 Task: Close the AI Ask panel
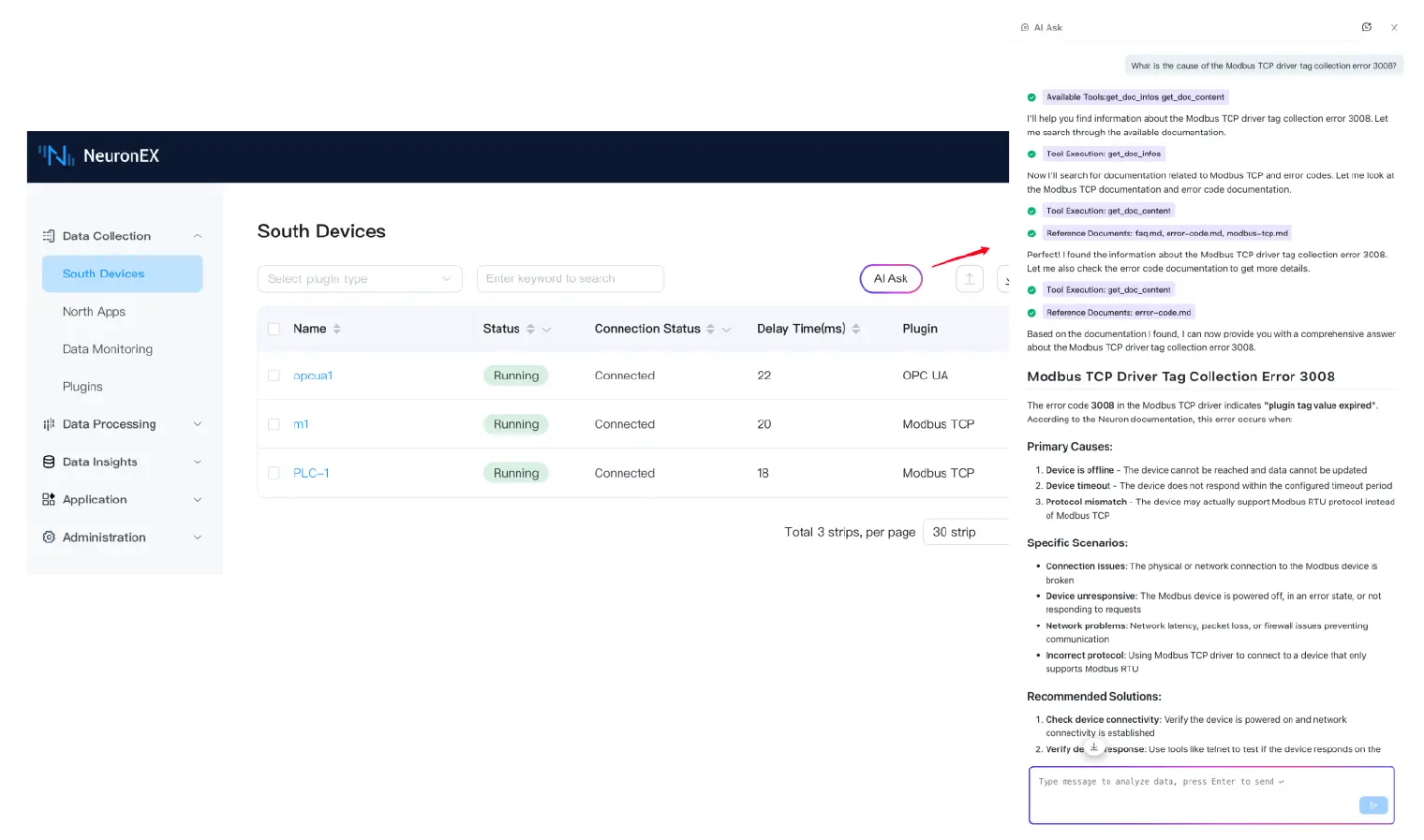click(x=1394, y=28)
